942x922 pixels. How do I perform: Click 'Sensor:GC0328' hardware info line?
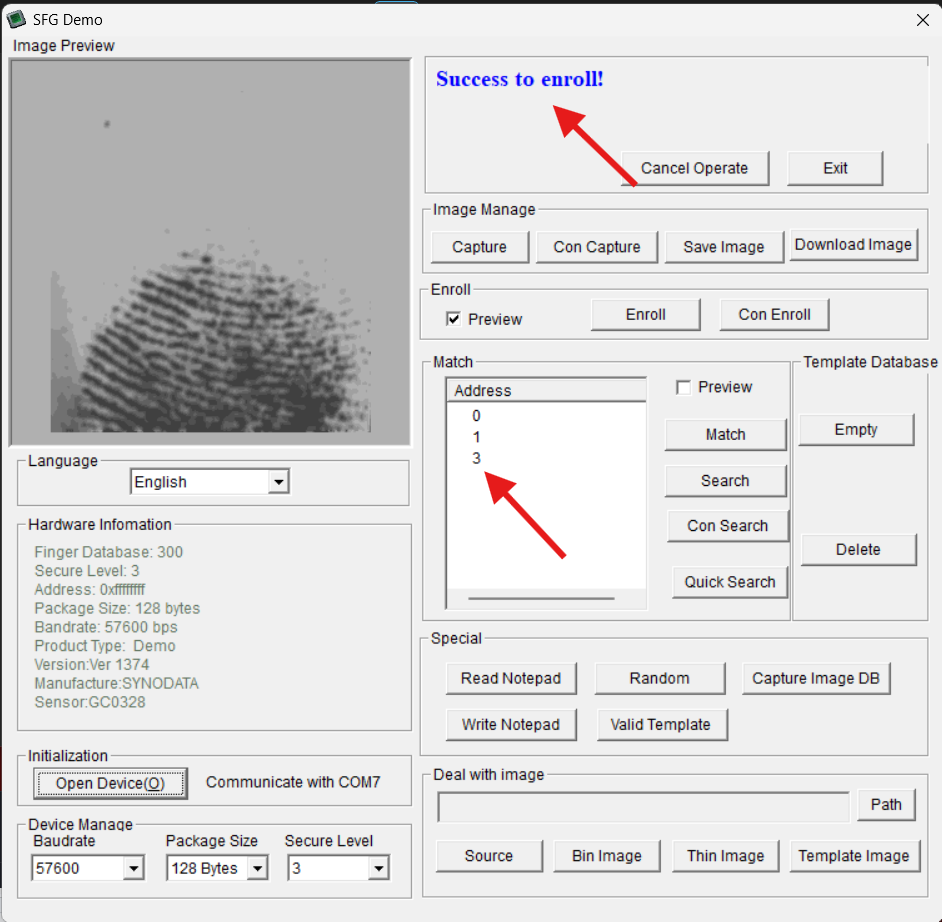(x=90, y=702)
